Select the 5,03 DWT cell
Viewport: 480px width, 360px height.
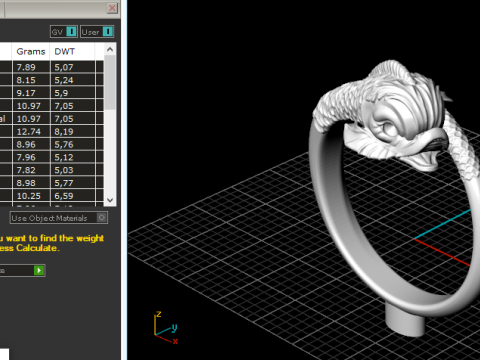tap(72, 170)
